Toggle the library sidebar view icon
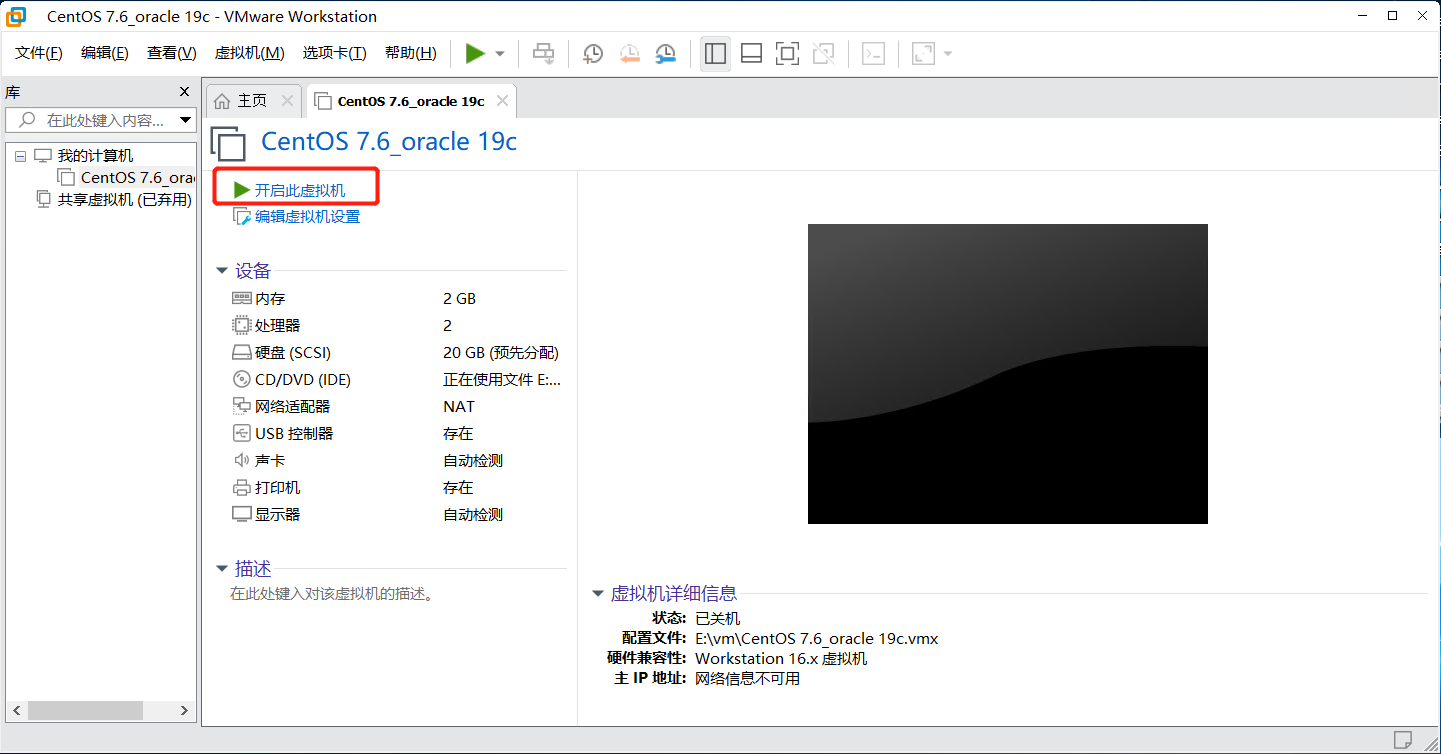 715,54
